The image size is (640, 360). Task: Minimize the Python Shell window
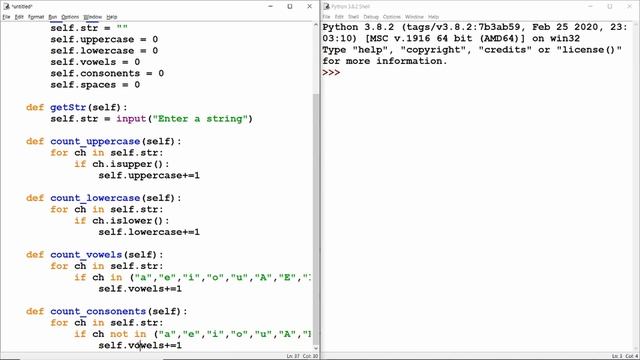(590, 7)
